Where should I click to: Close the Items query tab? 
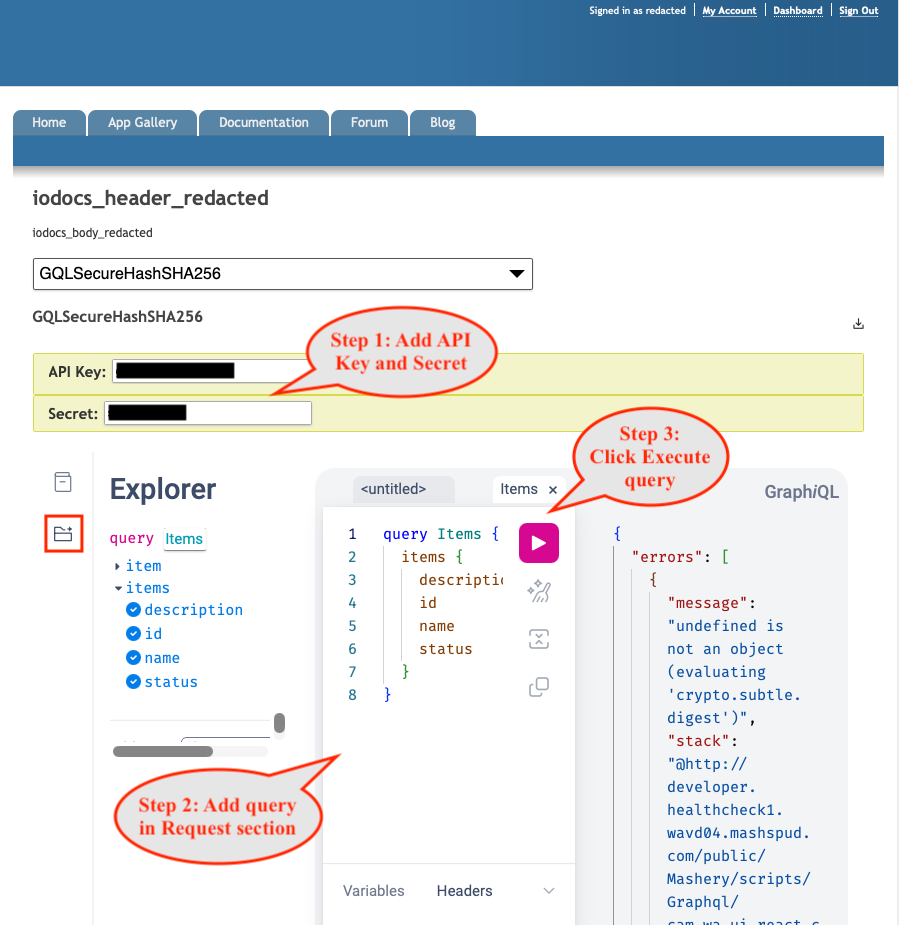pyautogui.click(x=553, y=490)
